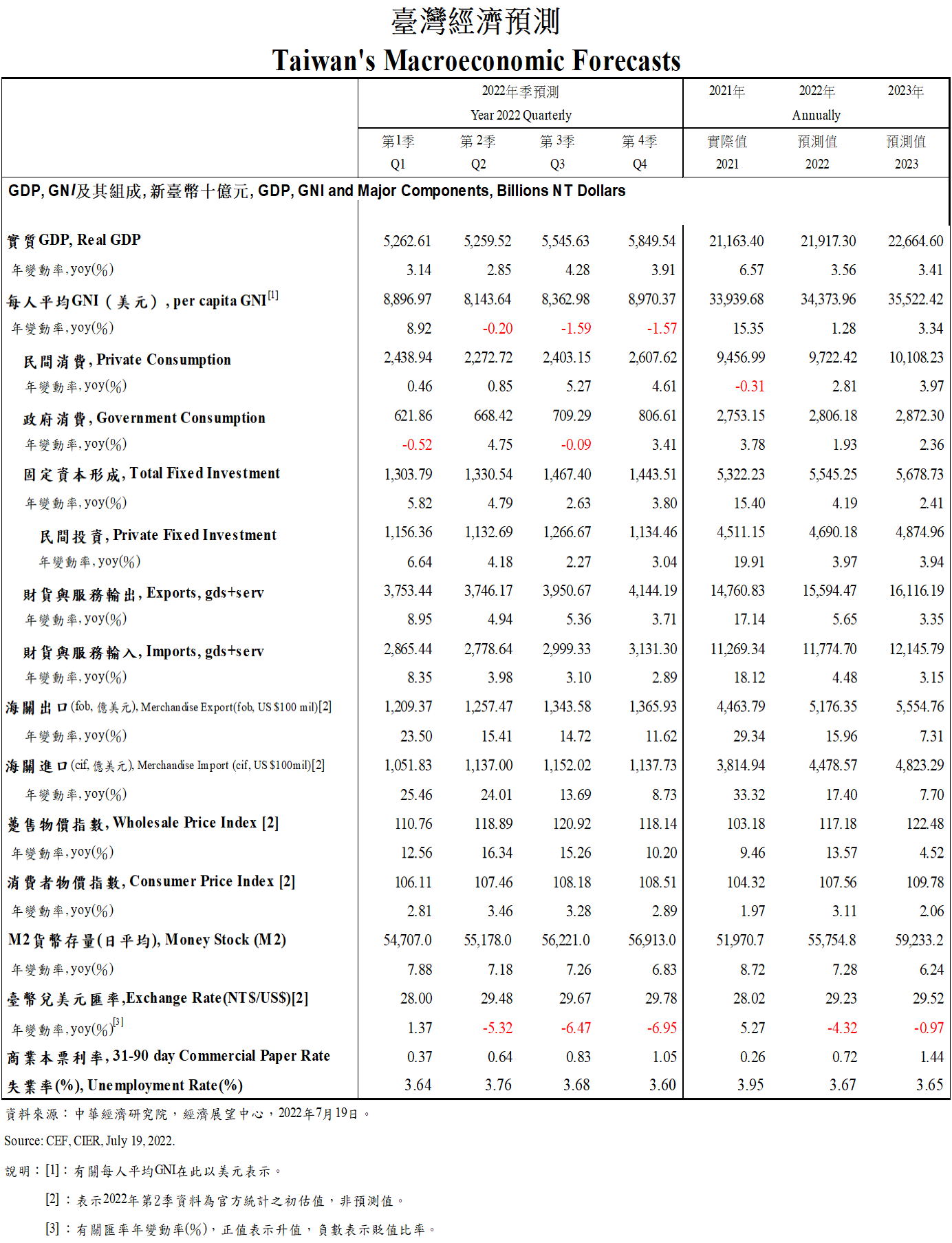The height and width of the screenshot is (1243, 952).
Task: Select the Q2 column header
Action: [479, 164]
